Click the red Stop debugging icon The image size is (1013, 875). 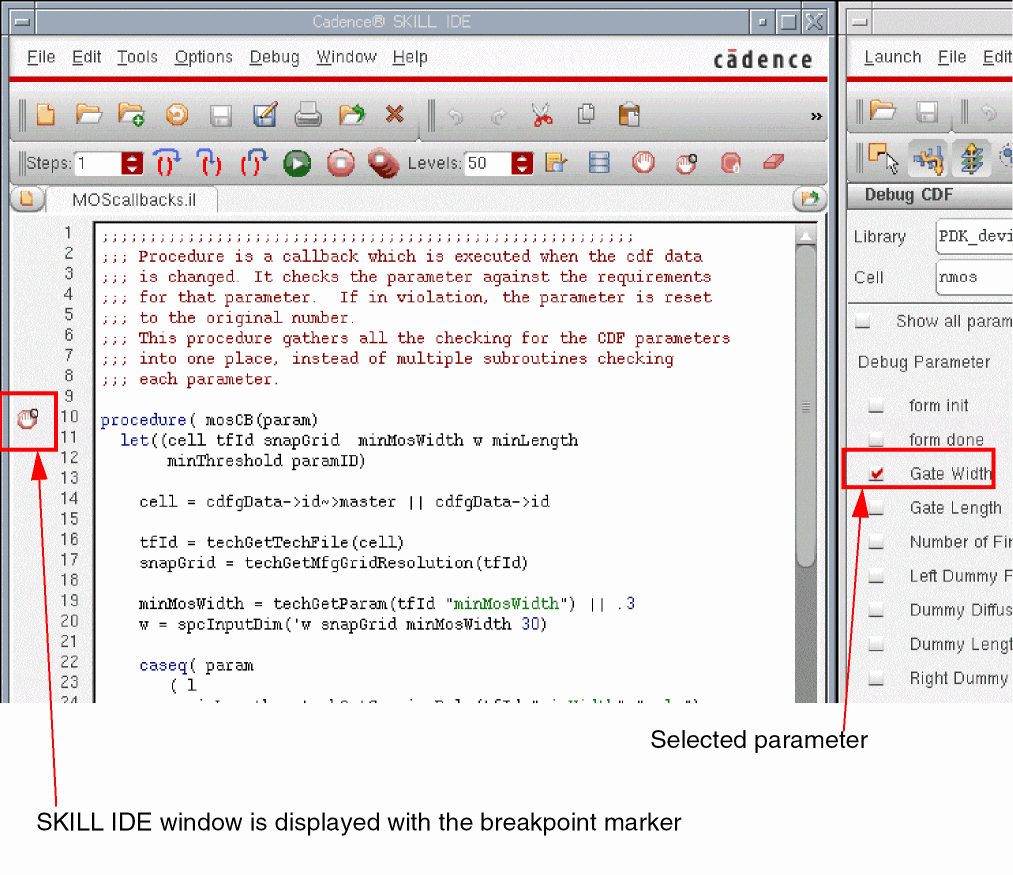341,163
